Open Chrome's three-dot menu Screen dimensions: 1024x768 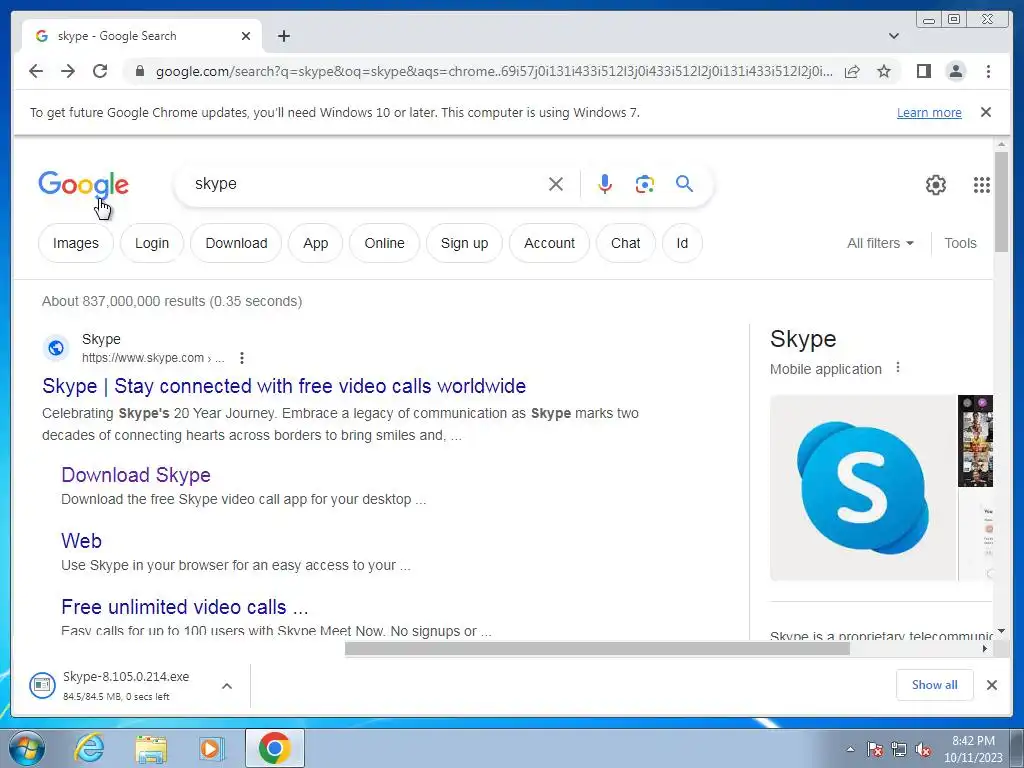tap(988, 71)
